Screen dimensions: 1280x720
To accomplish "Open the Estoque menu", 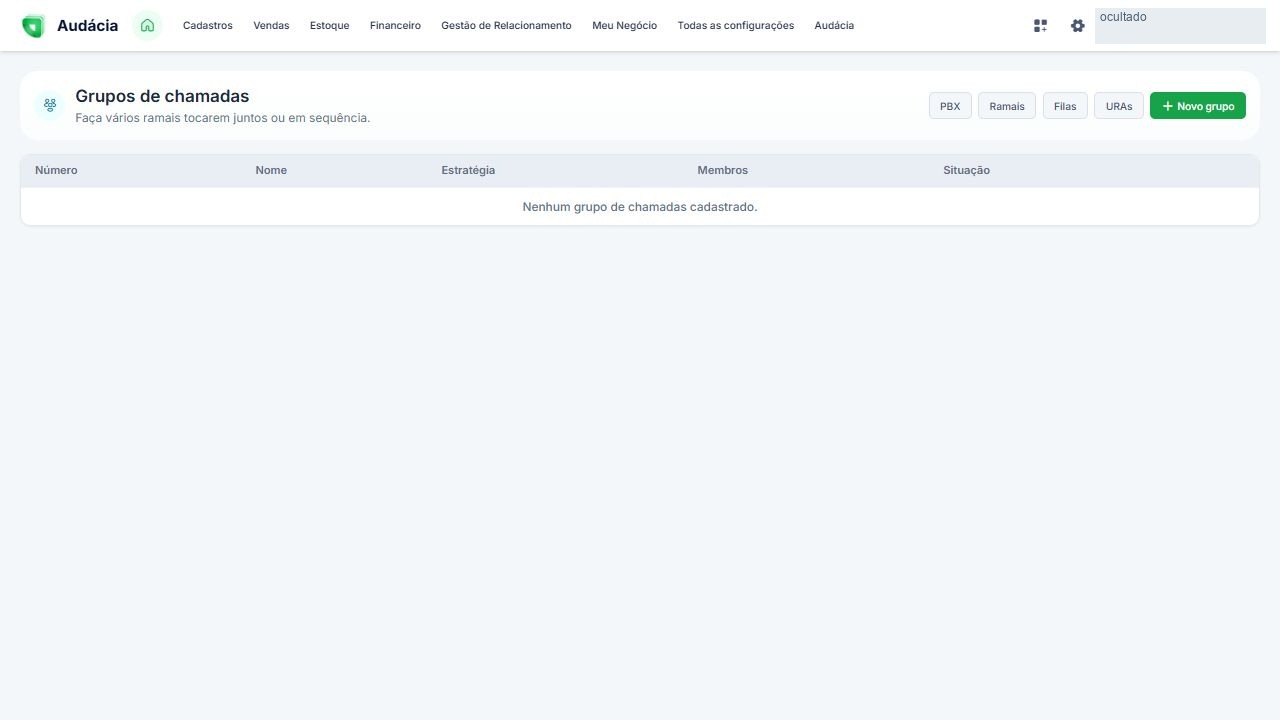I will click(330, 26).
